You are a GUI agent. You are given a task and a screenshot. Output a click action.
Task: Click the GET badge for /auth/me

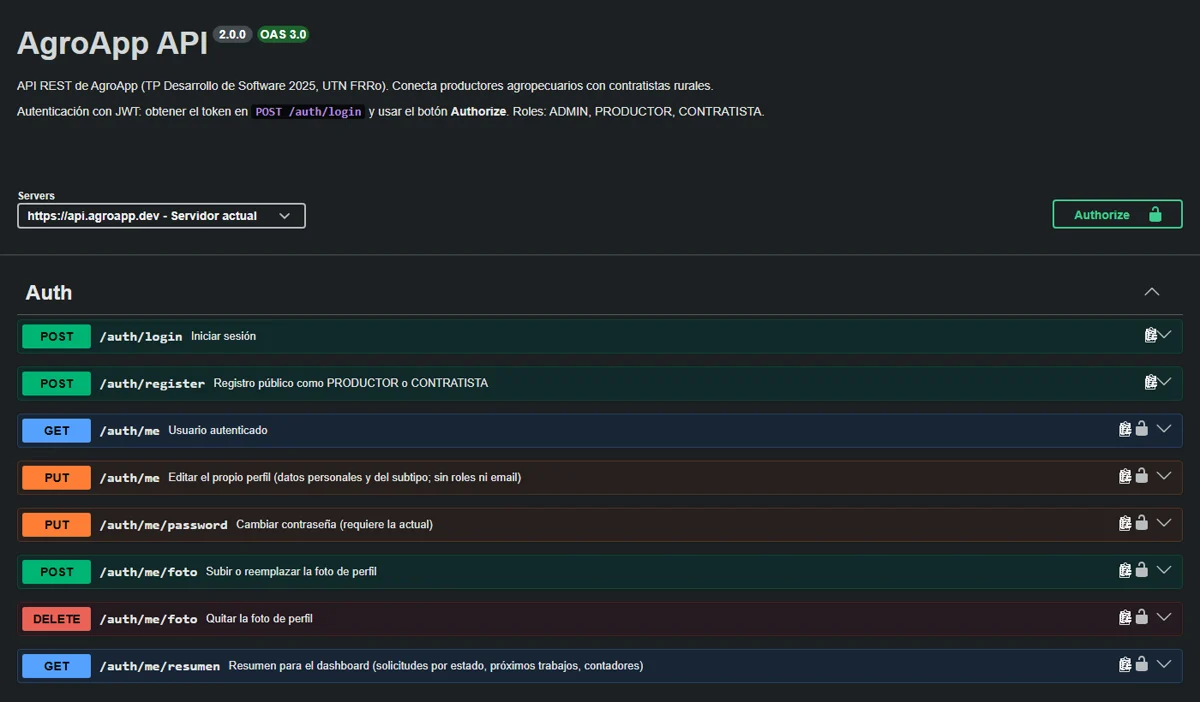[57, 431]
